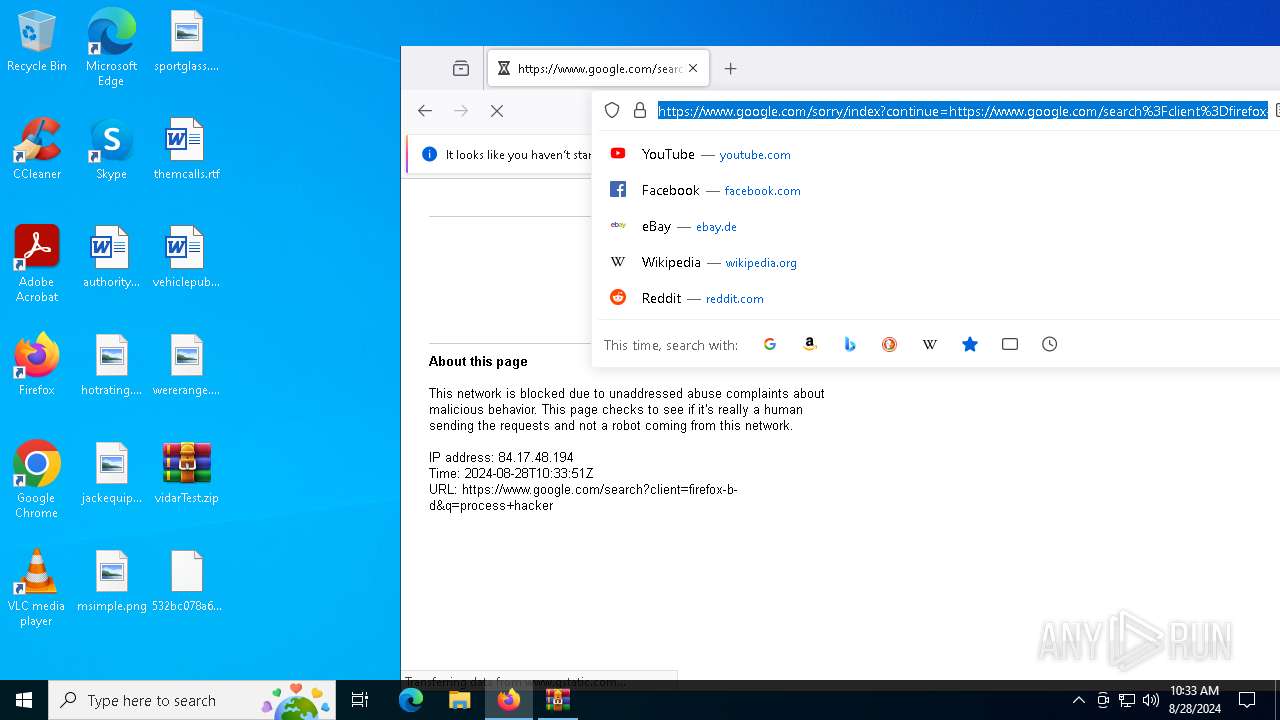The image size is (1280, 720).
Task: Select themcalls.rtf document on desktop
Action: coord(187,150)
